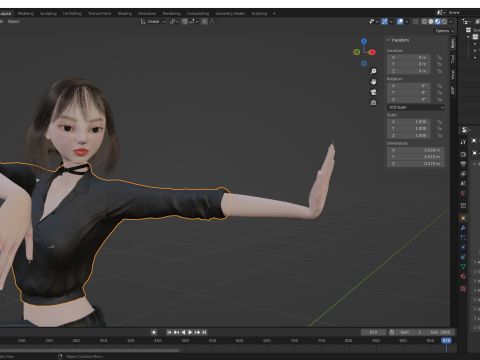Lock the Rotation Y value

[439, 92]
